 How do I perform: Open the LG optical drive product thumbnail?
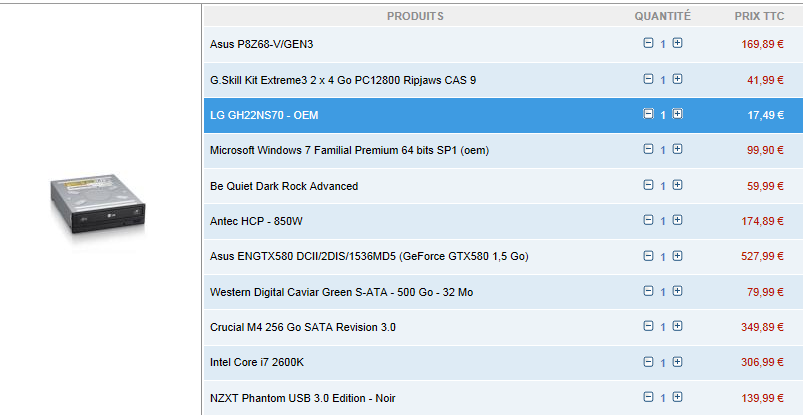pos(99,209)
